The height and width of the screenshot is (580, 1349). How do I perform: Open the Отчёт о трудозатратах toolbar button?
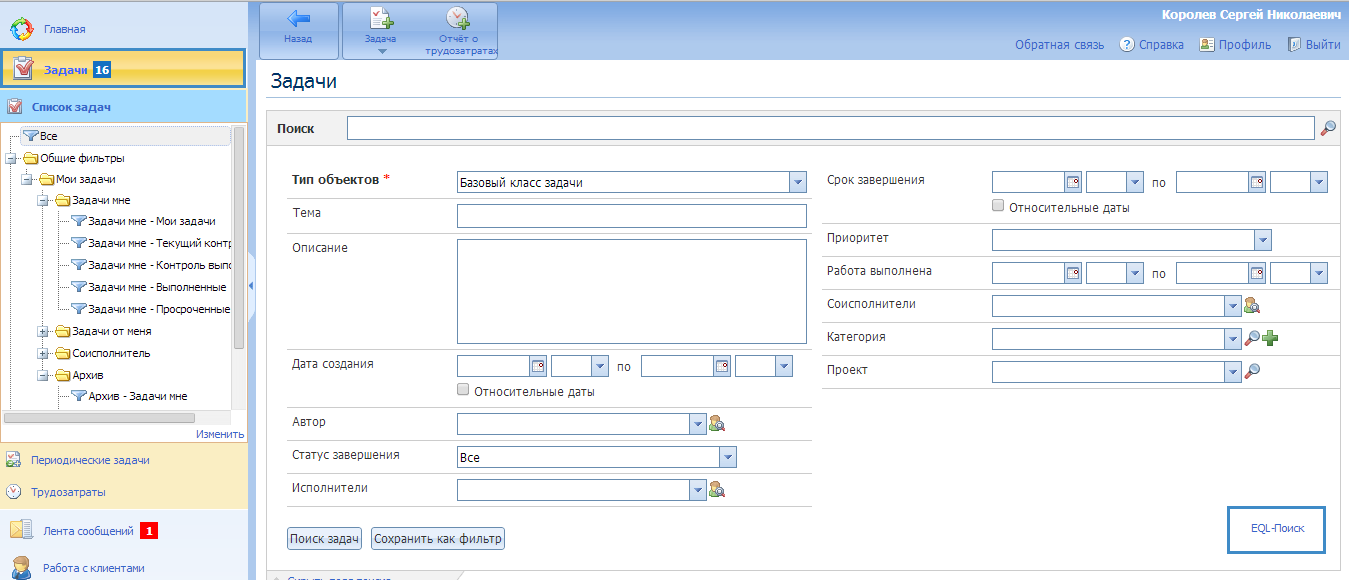[x=459, y=30]
